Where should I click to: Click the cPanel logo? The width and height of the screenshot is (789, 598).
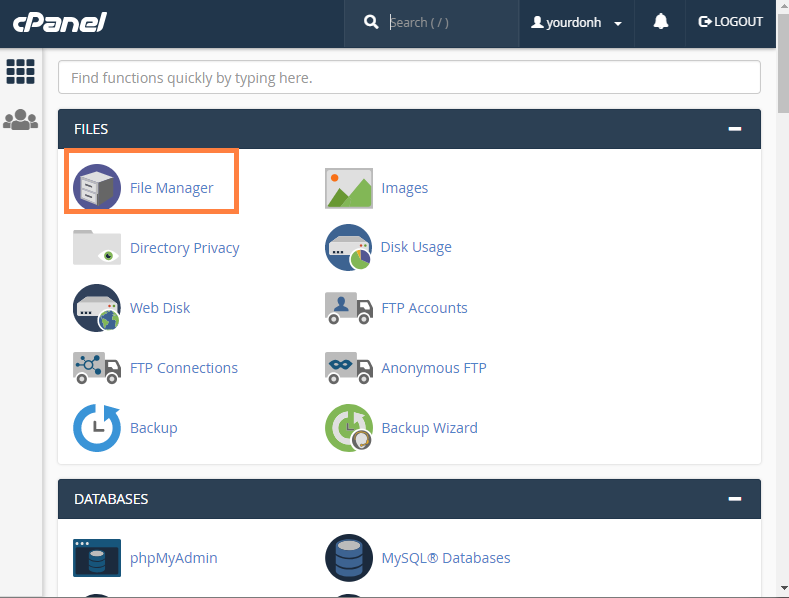coord(60,22)
